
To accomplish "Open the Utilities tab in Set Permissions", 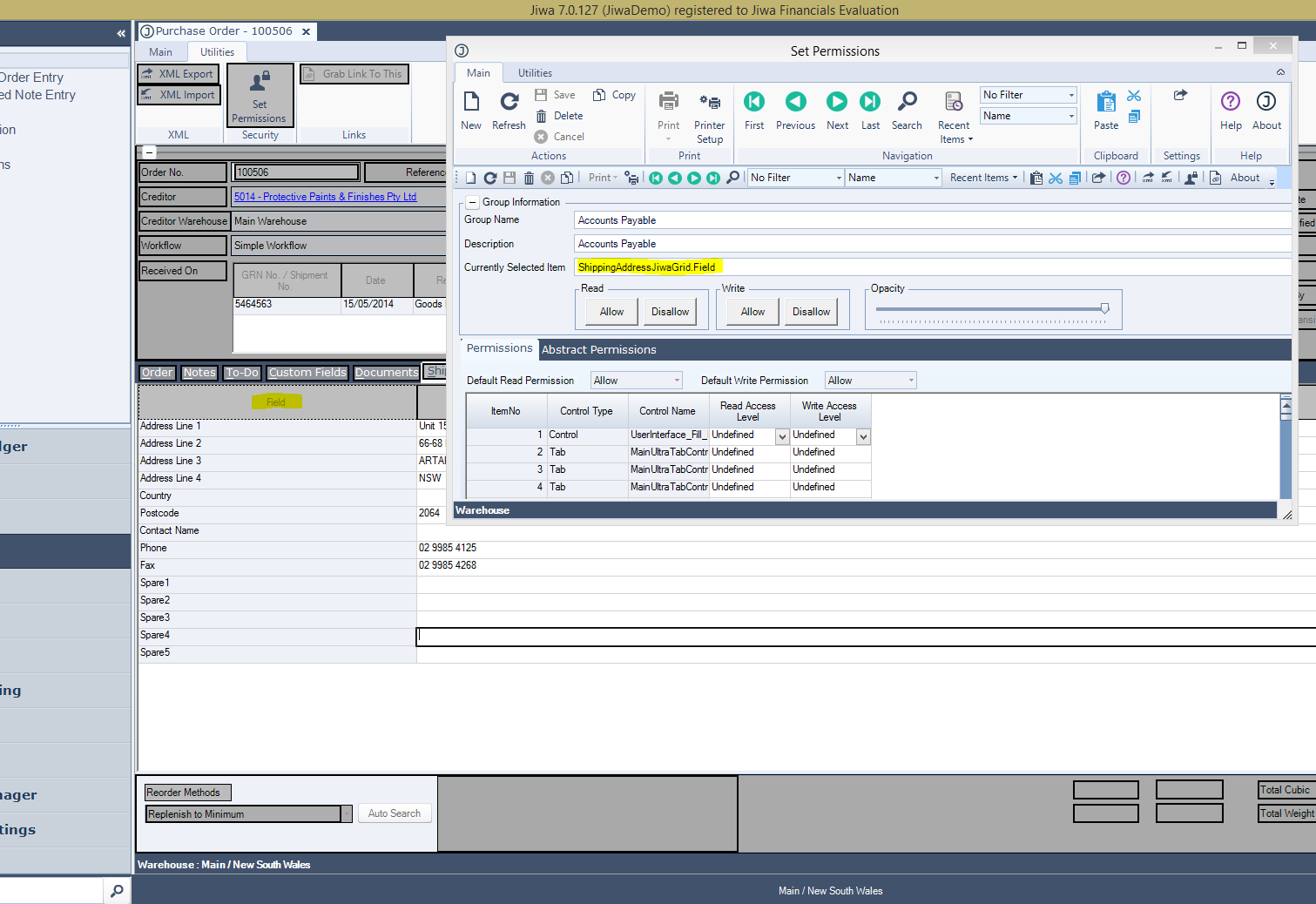I will tap(535, 73).
